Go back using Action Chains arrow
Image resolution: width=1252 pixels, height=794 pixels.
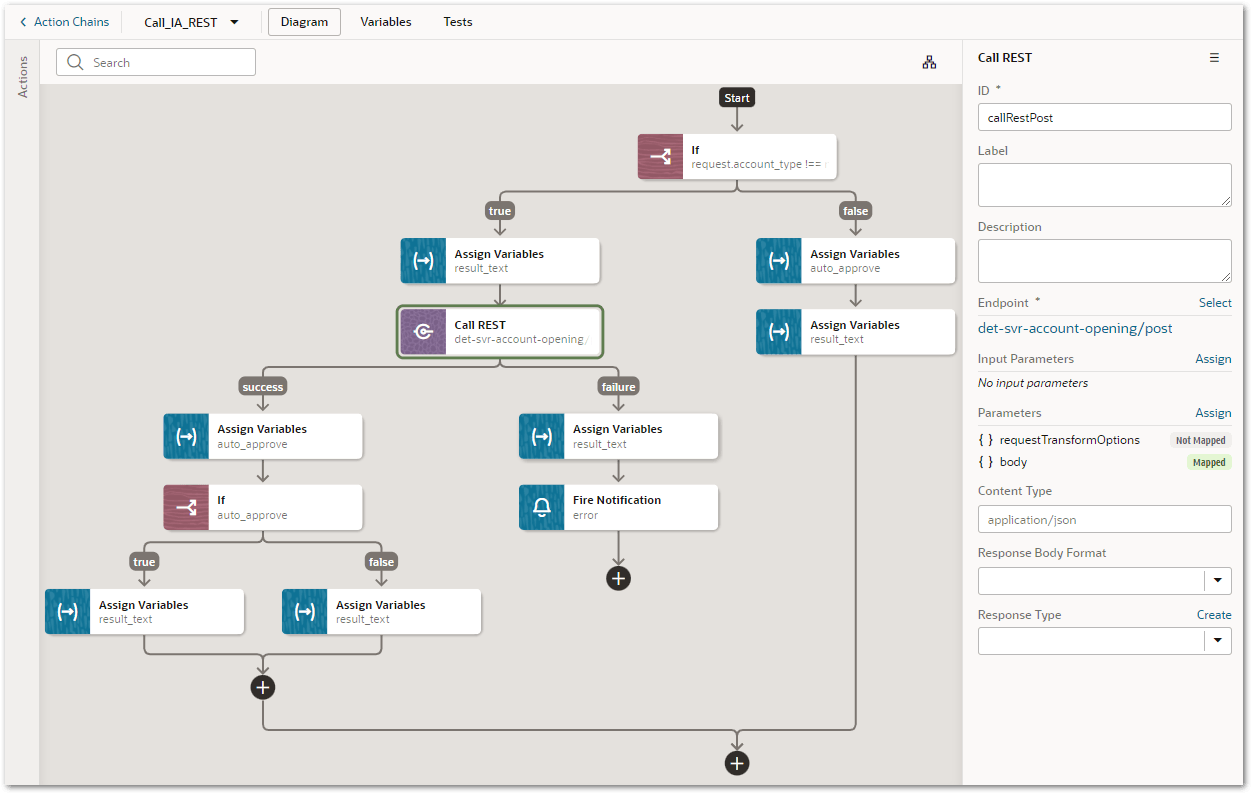coord(24,22)
